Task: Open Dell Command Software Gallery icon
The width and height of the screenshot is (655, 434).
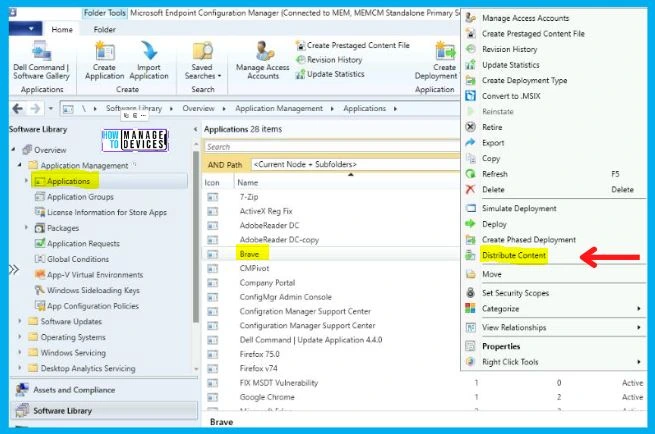Action: point(41,51)
